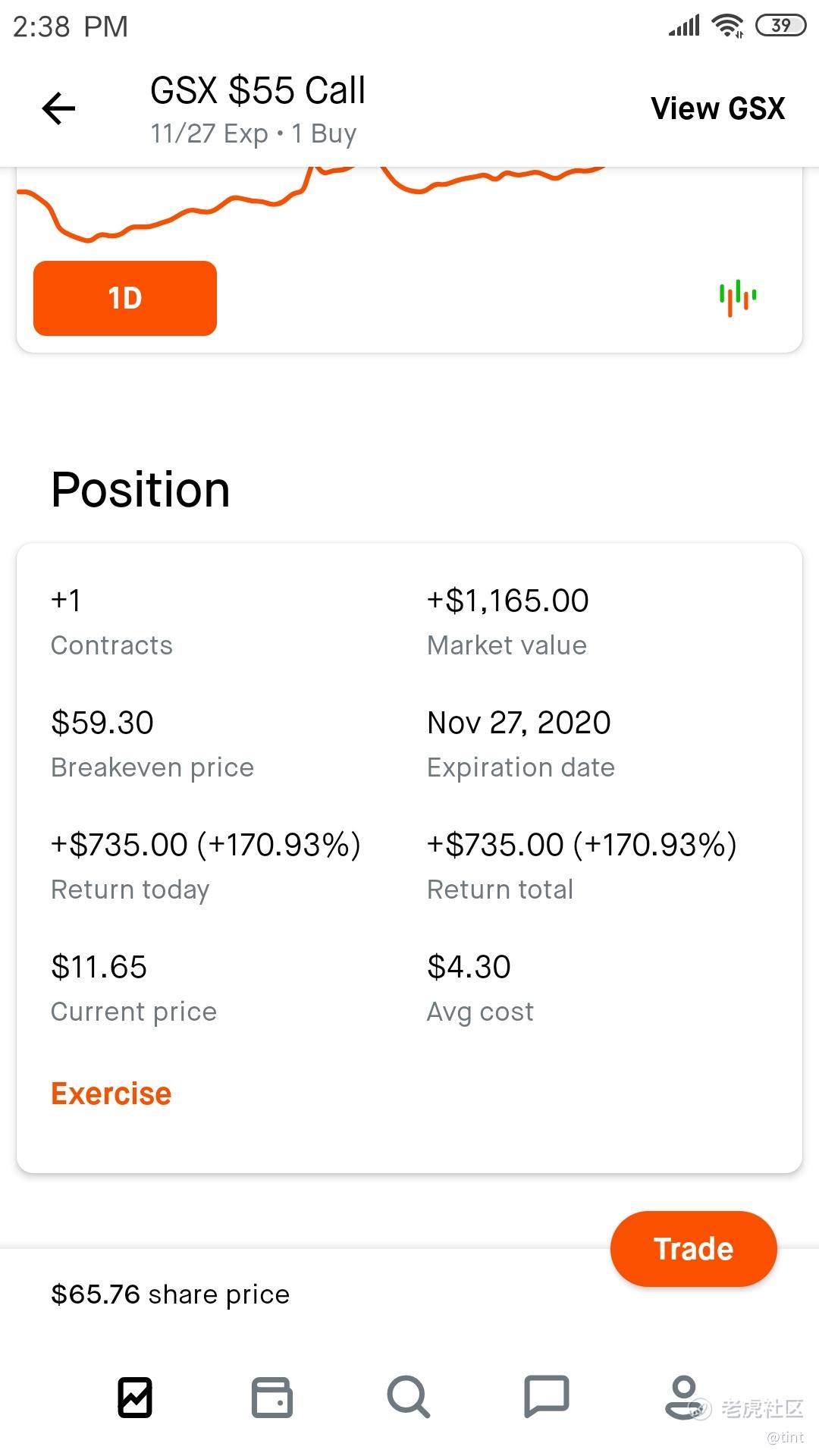This screenshot has height=1456, width=819.
Task: Tap the Exercise option link
Action: pyautogui.click(x=111, y=1094)
